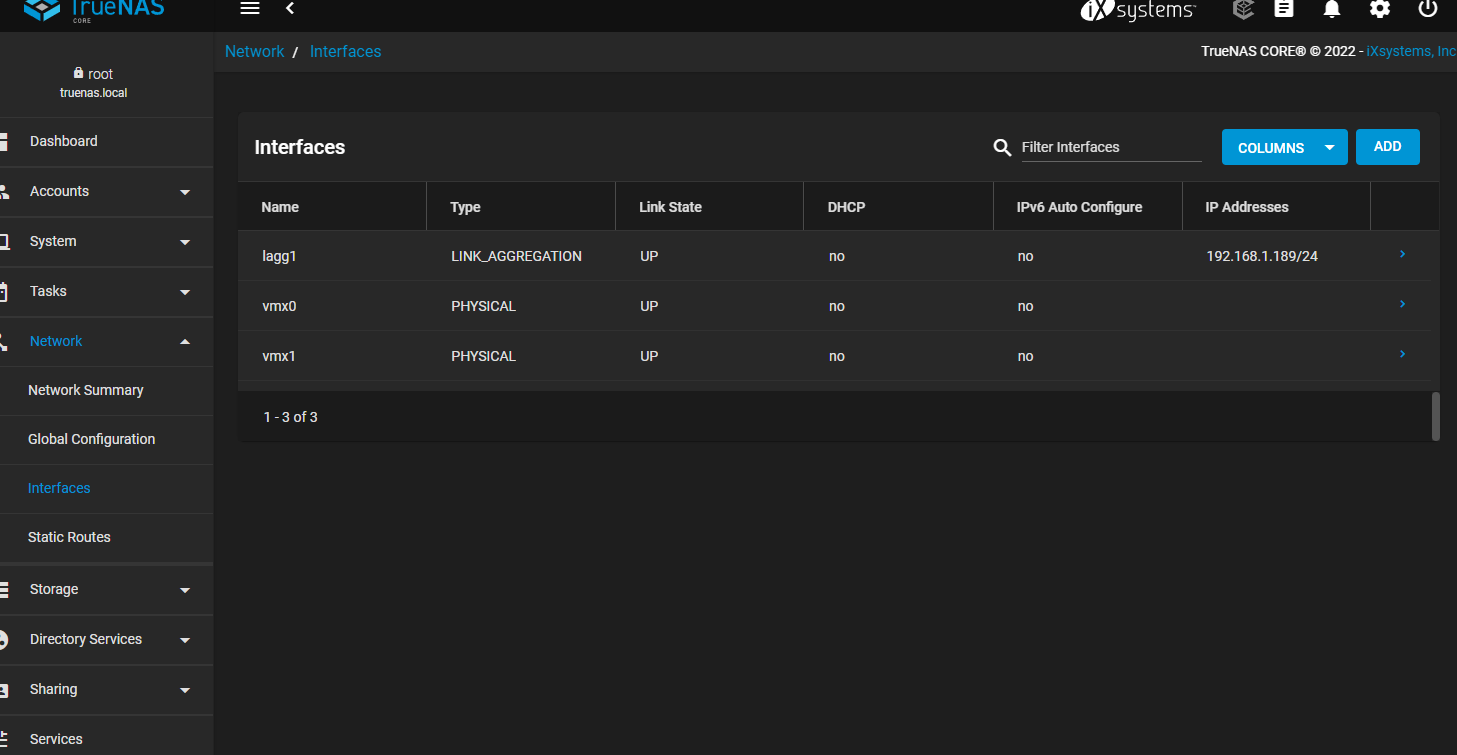This screenshot has height=755, width=1457.
Task: Expand the Storage menu arrow
Action: point(185,590)
